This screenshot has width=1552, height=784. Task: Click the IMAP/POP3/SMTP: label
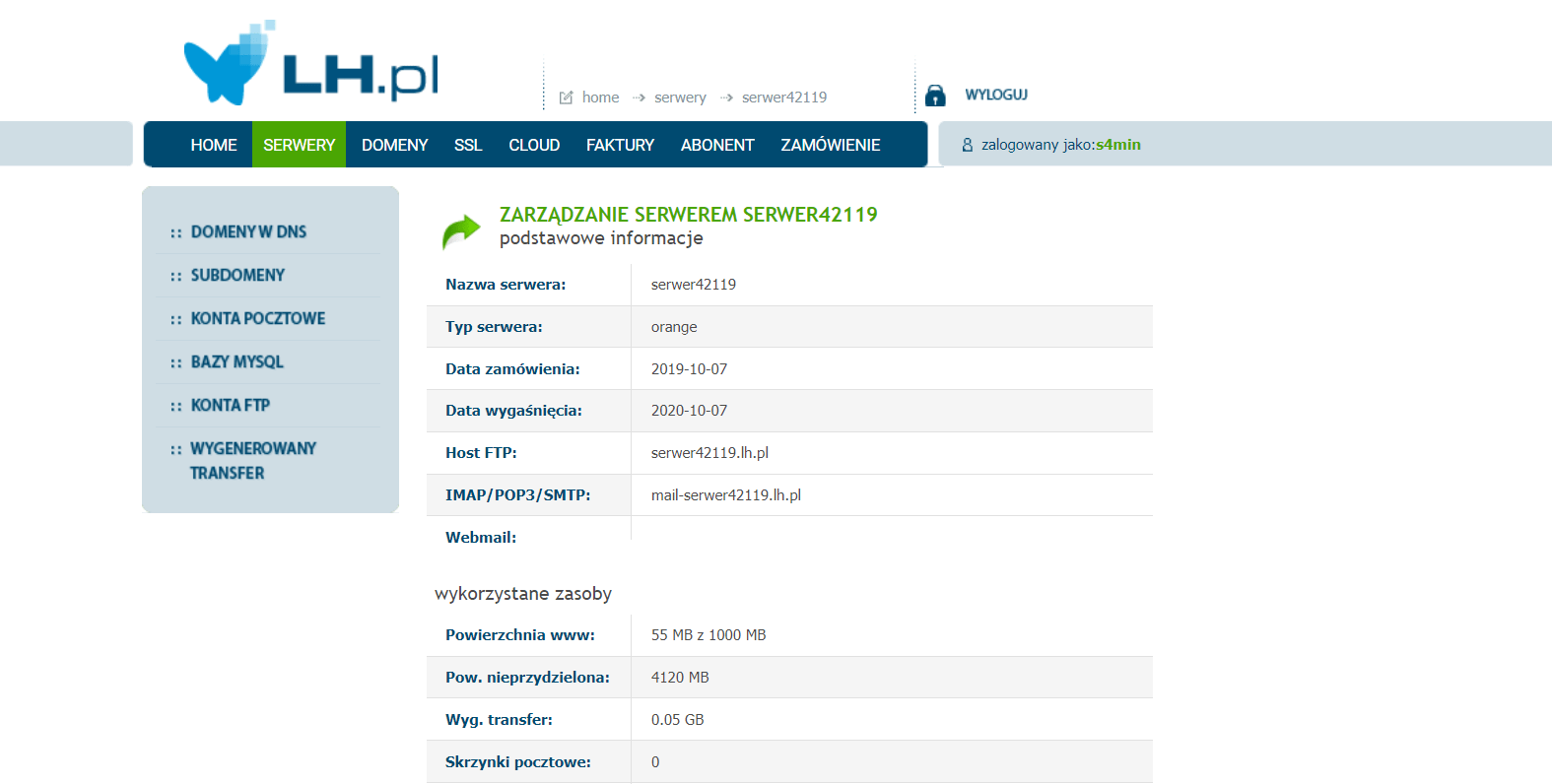point(518,495)
